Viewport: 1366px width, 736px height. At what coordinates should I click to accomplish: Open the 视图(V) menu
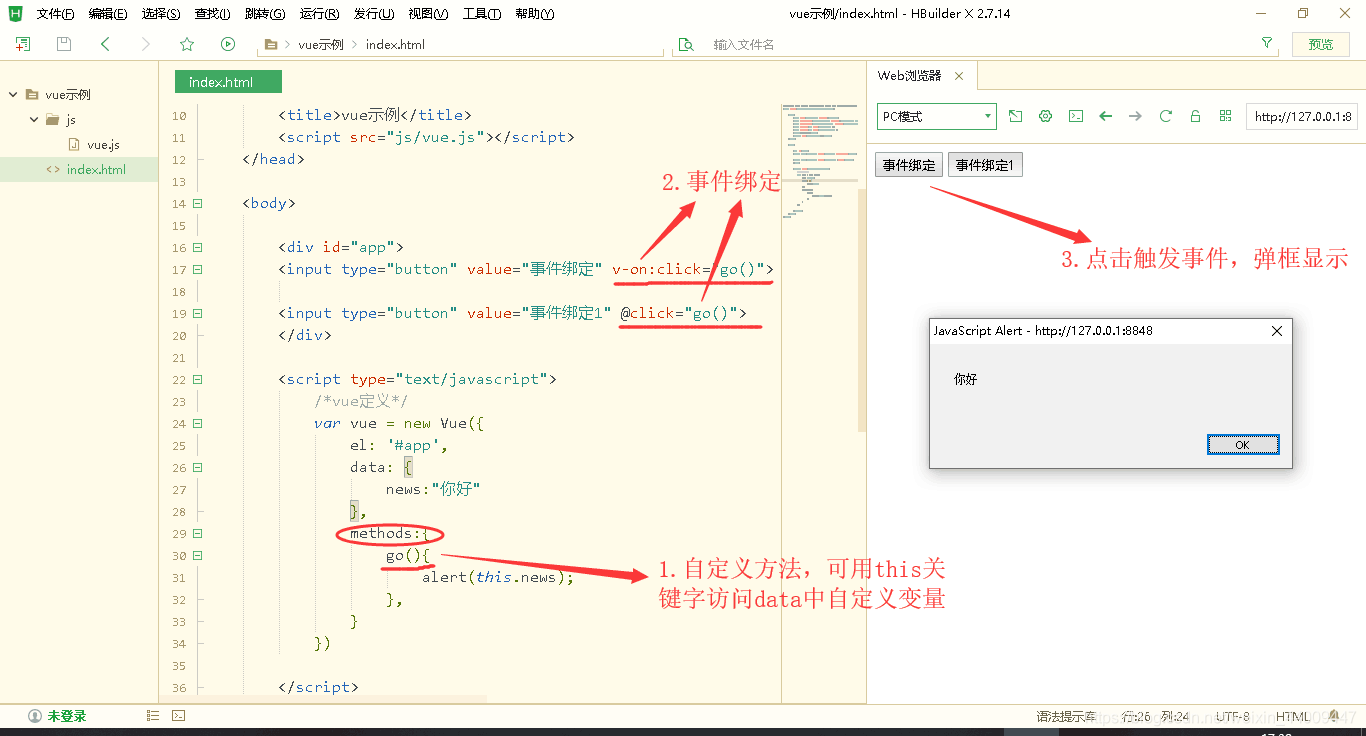tap(428, 14)
